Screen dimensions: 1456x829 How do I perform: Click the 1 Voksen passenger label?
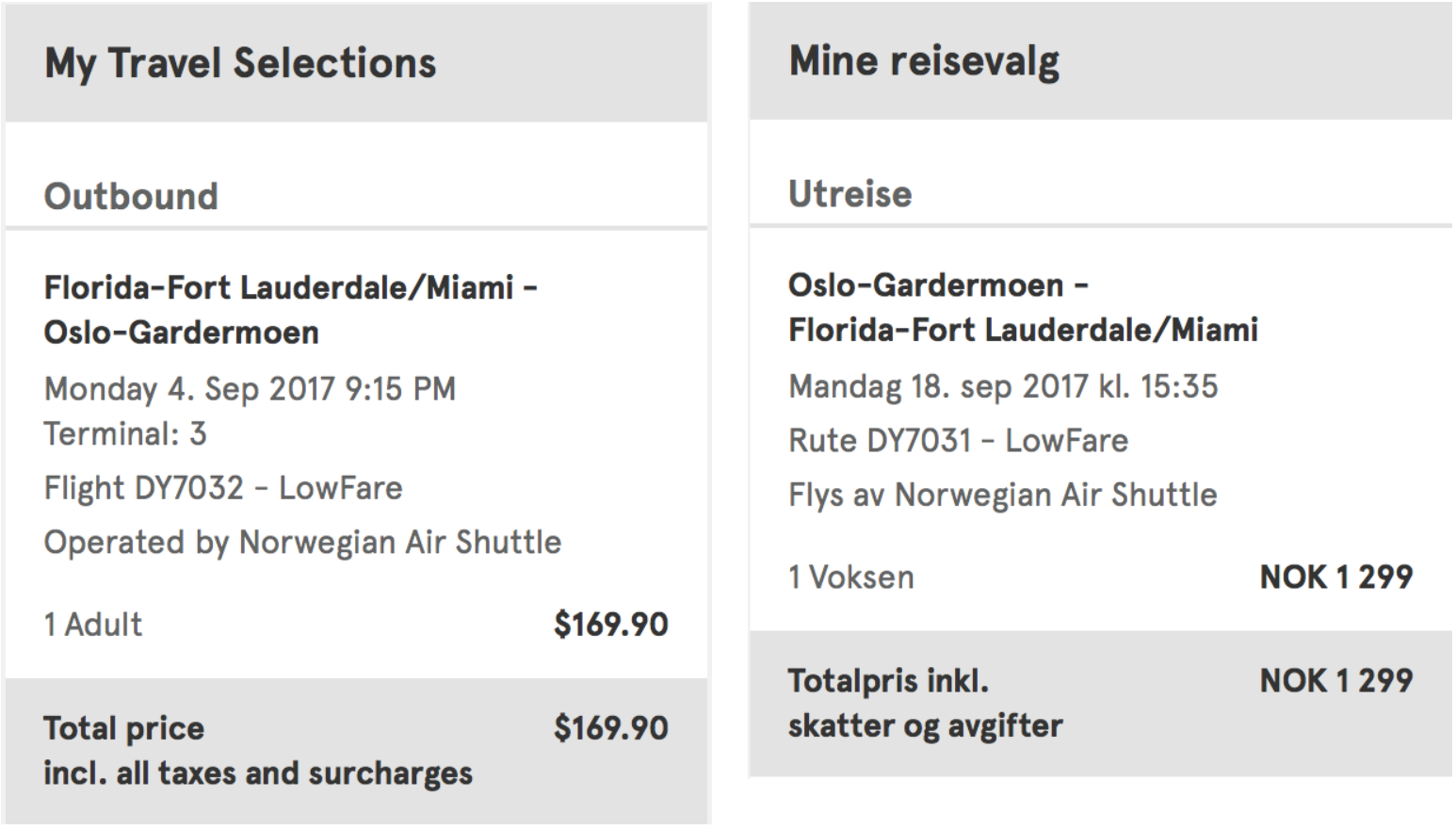tap(850, 577)
